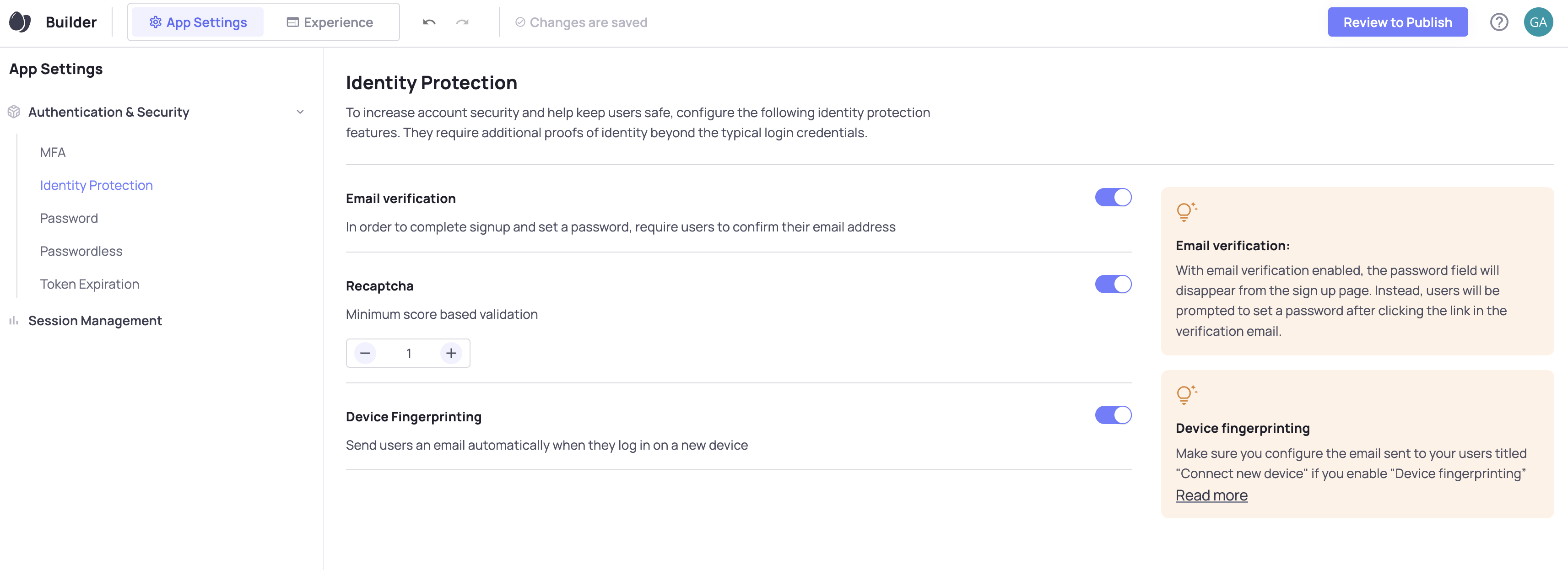Image resolution: width=1568 pixels, height=570 pixels.
Task: Click the undo arrow icon
Action: coord(429,22)
